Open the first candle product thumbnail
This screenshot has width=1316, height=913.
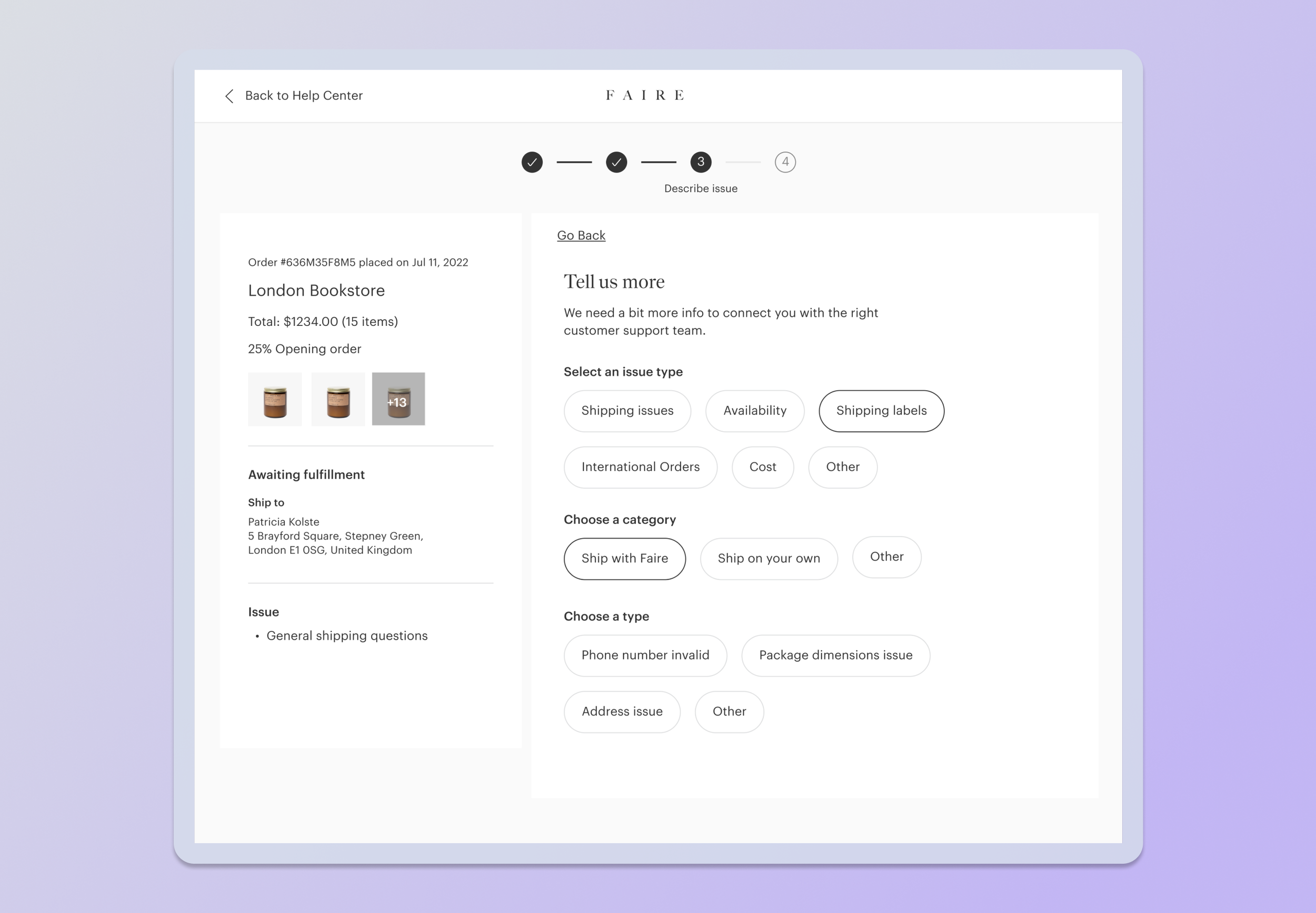(x=275, y=399)
